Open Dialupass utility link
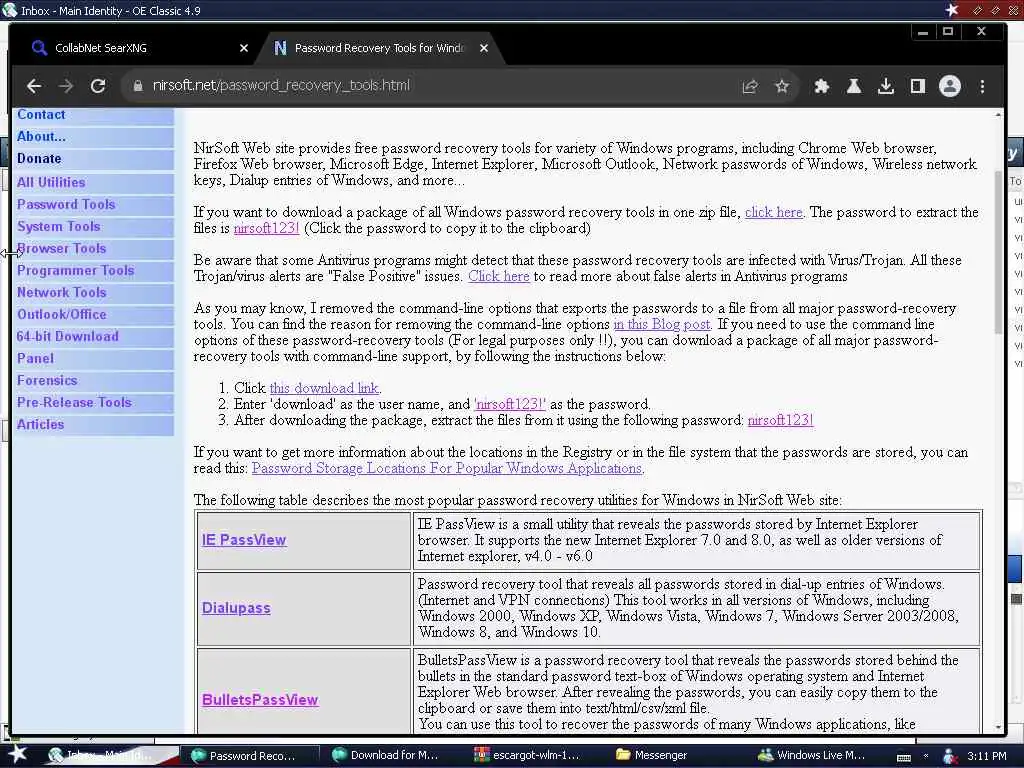The width and height of the screenshot is (1024, 768). coord(236,608)
